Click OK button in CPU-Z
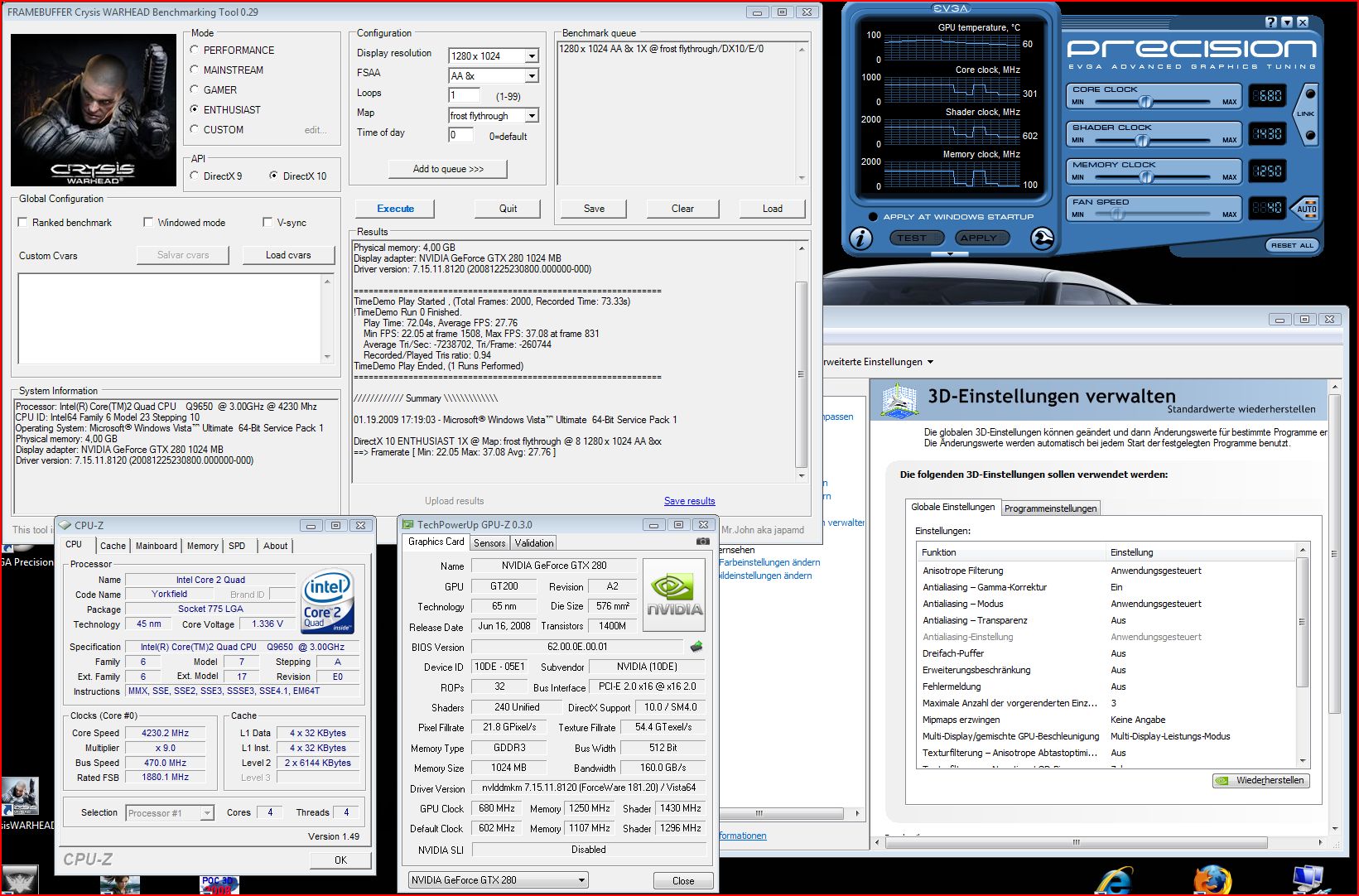Viewport: 1359px width, 896px height. click(340, 860)
